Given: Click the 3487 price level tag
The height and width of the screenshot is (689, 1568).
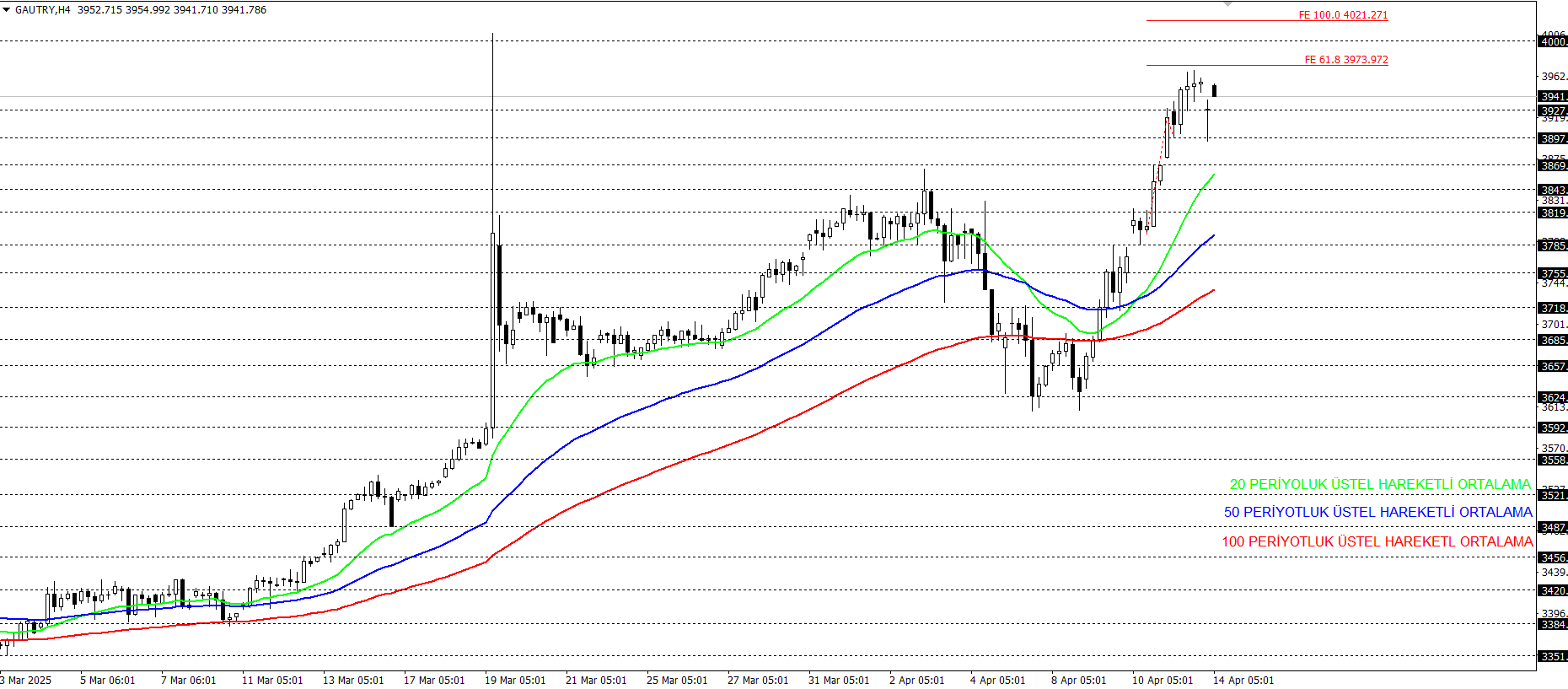Looking at the screenshot, I should pyautogui.click(x=1553, y=527).
